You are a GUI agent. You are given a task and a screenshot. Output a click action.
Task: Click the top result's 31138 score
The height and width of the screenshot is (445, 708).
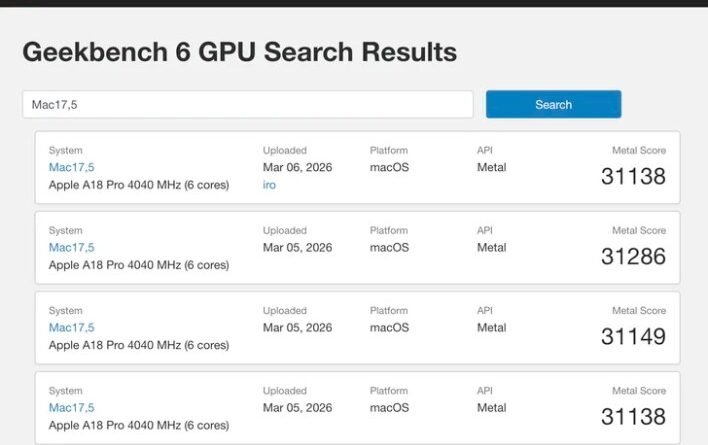click(x=633, y=176)
